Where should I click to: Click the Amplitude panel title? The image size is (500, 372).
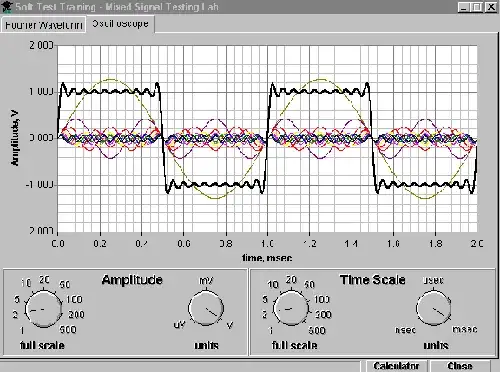coord(132,280)
